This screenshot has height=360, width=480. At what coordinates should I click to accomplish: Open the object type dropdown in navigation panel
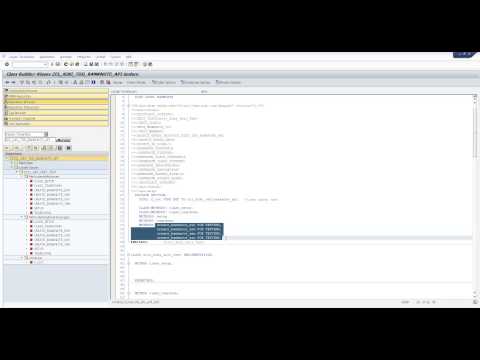click(x=46, y=134)
